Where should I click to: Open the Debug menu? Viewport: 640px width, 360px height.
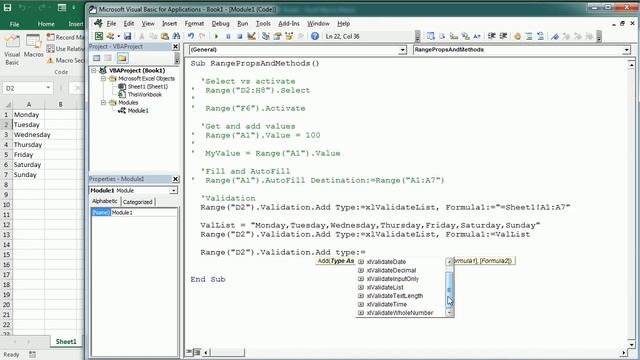(x=220, y=24)
